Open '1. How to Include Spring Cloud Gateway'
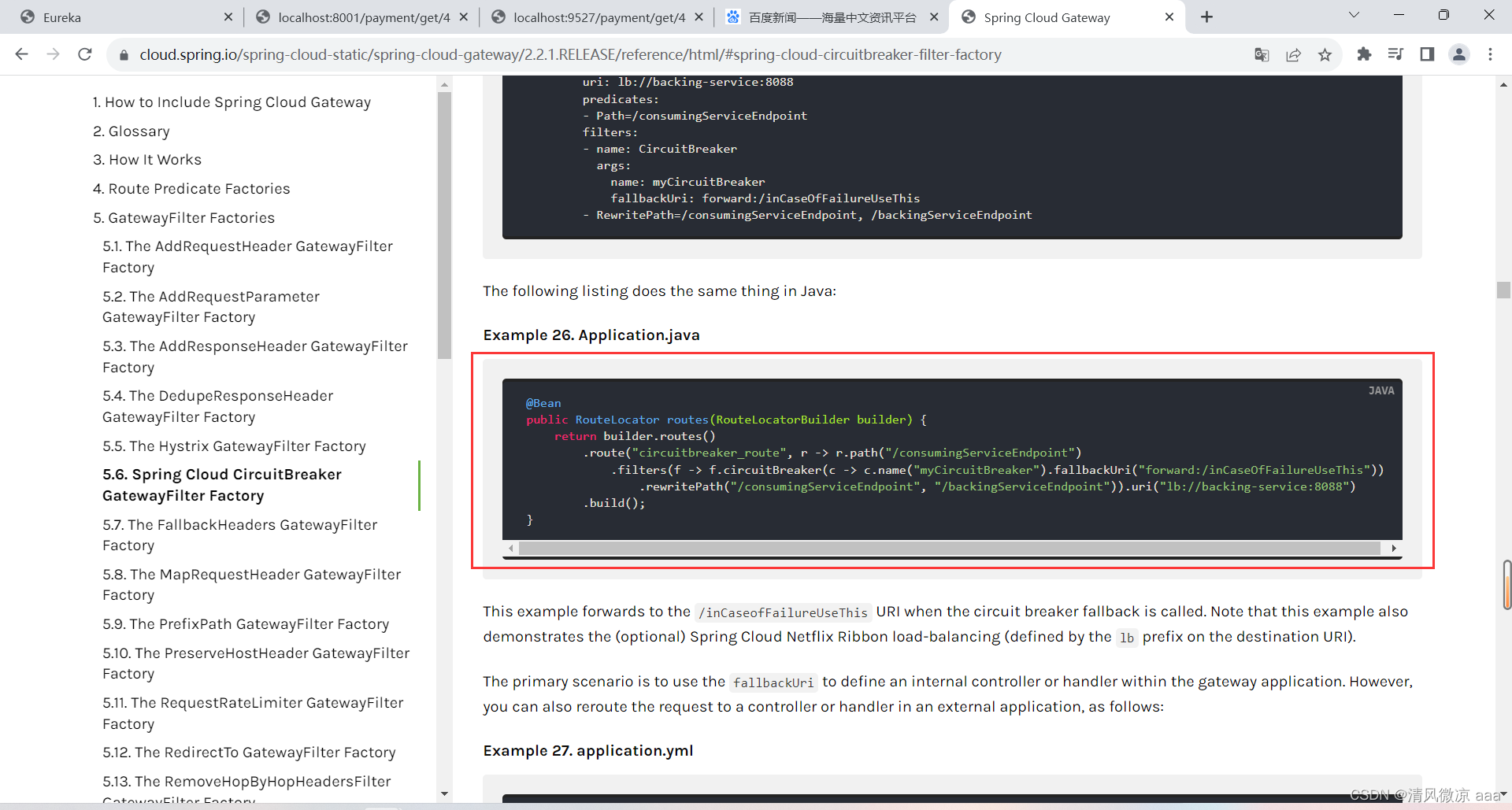This screenshot has width=1512, height=810. [x=232, y=102]
